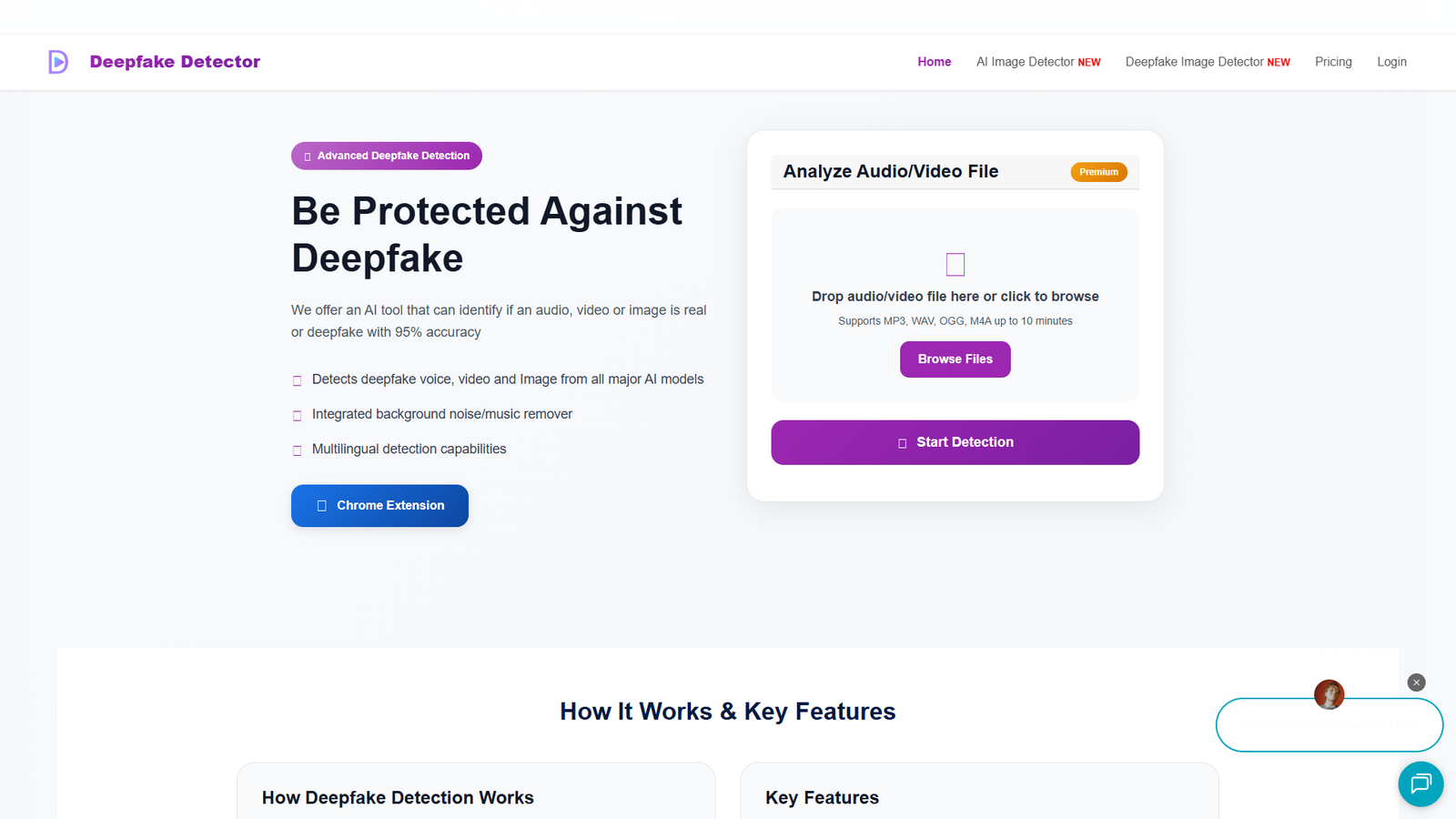Click the checkmark next to 'Integrated background noise/music remover'
The width and height of the screenshot is (1456, 819).
pyautogui.click(x=298, y=414)
